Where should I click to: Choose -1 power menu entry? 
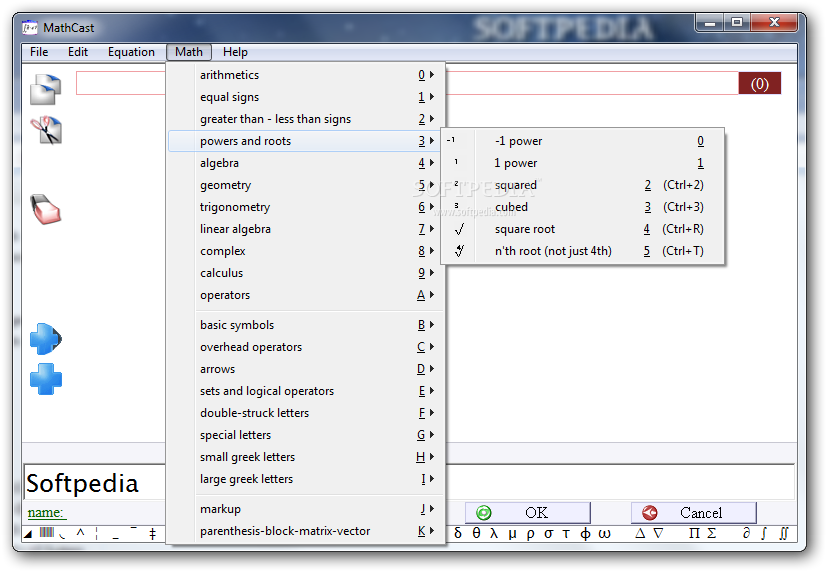pos(583,141)
